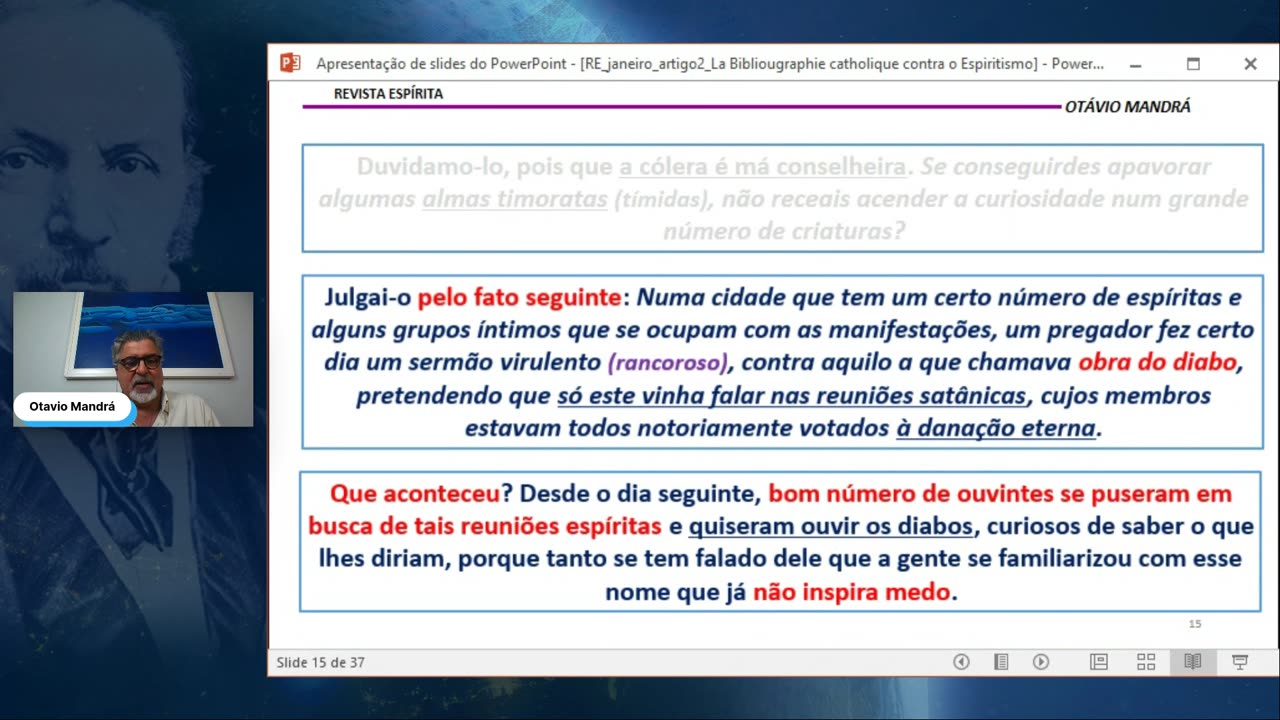Click faded underlined 'almas timoratas' text
The image size is (1280, 720).
[x=515, y=199]
